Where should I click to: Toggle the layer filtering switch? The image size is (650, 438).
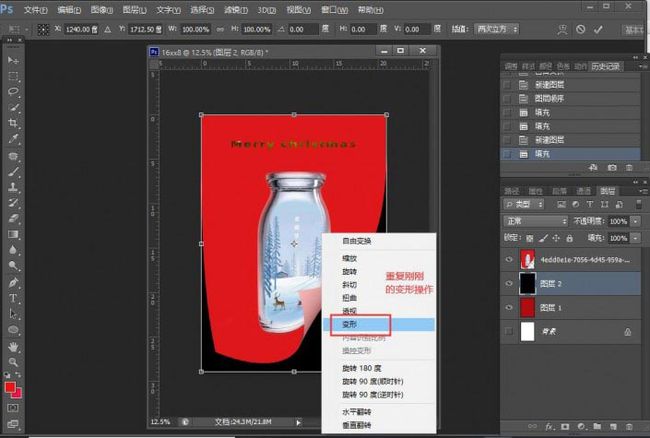[x=638, y=204]
